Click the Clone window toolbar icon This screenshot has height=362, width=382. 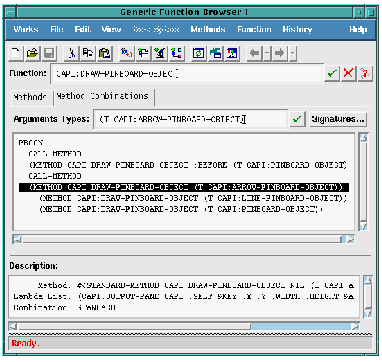click(215, 53)
